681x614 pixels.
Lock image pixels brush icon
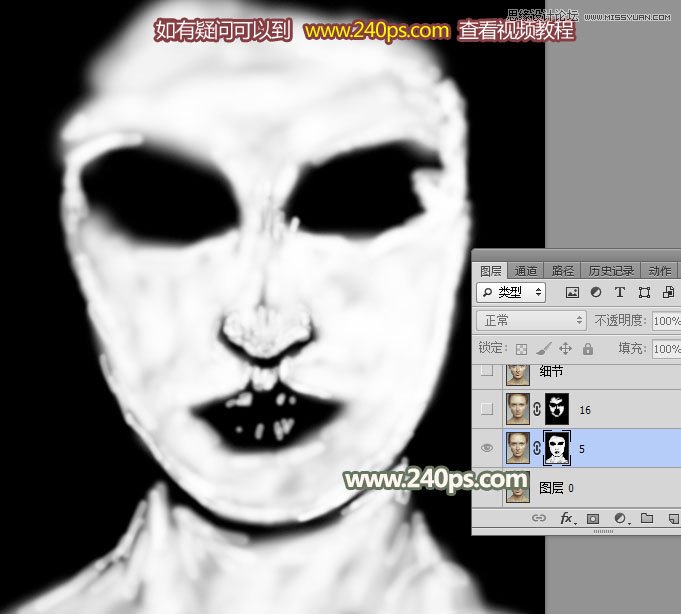pyautogui.click(x=543, y=348)
